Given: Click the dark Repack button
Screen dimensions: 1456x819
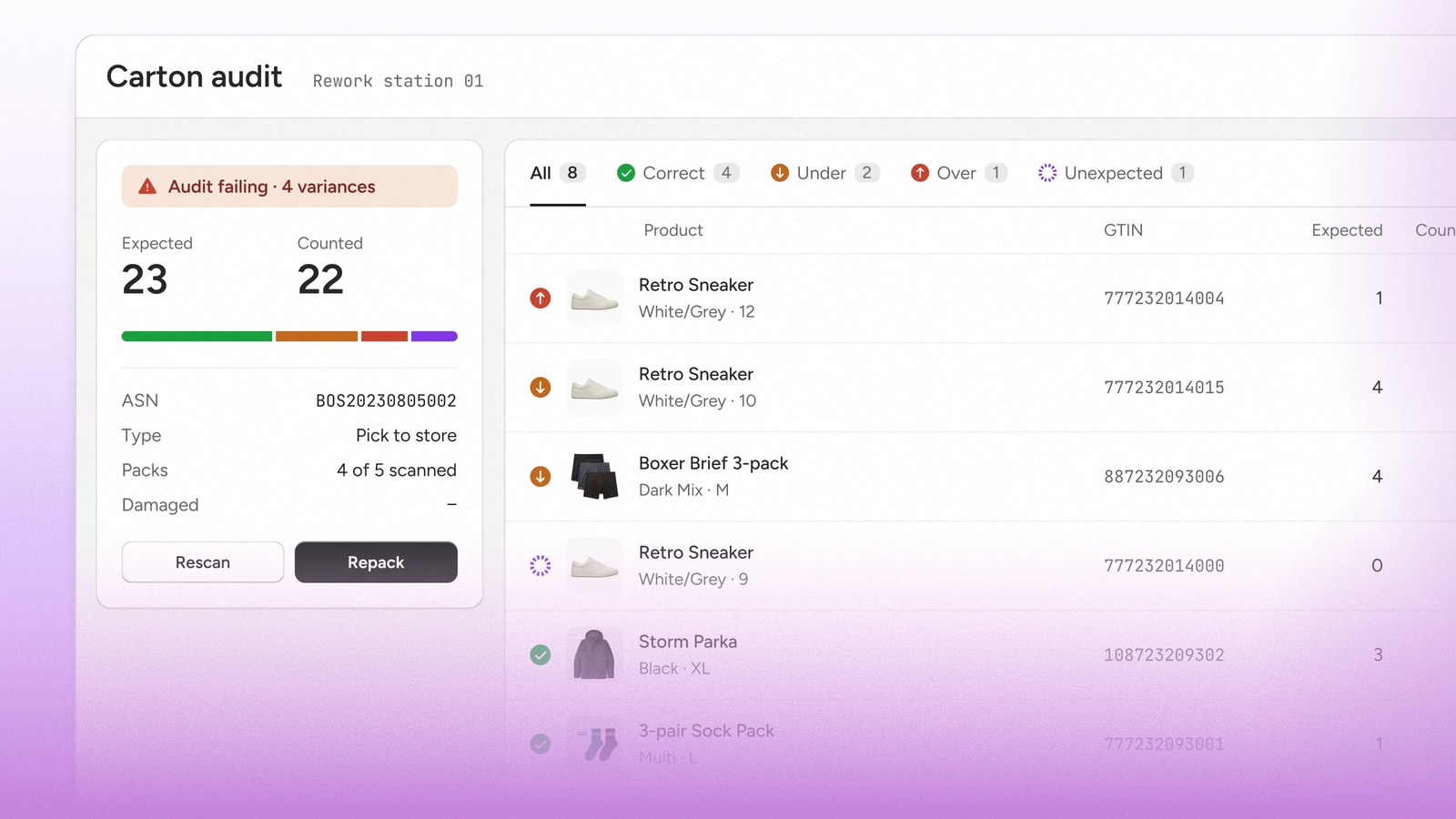Looking at the screenshot, I should 376,562.
